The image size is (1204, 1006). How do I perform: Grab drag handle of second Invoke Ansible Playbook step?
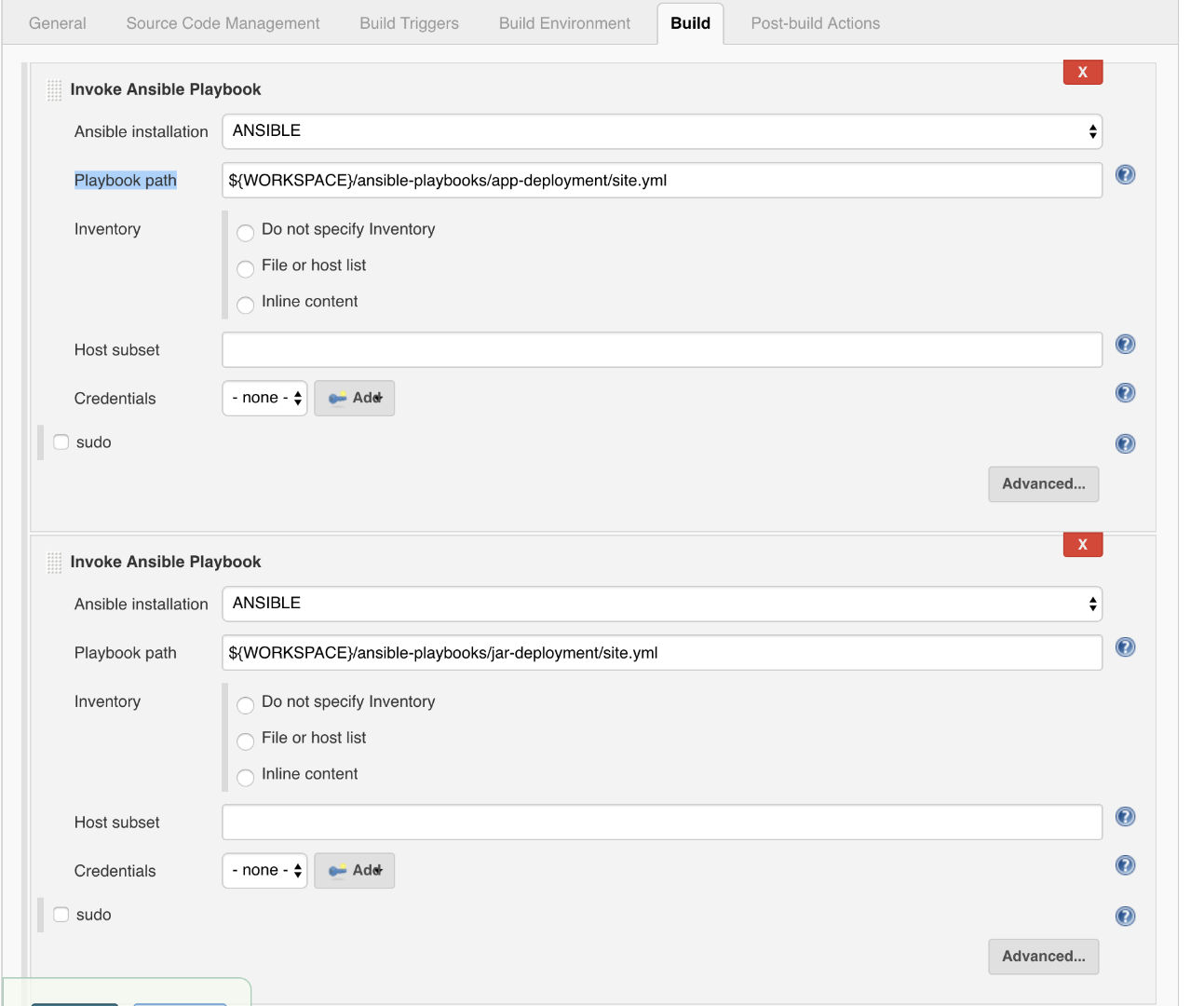[x=54, y=563]
